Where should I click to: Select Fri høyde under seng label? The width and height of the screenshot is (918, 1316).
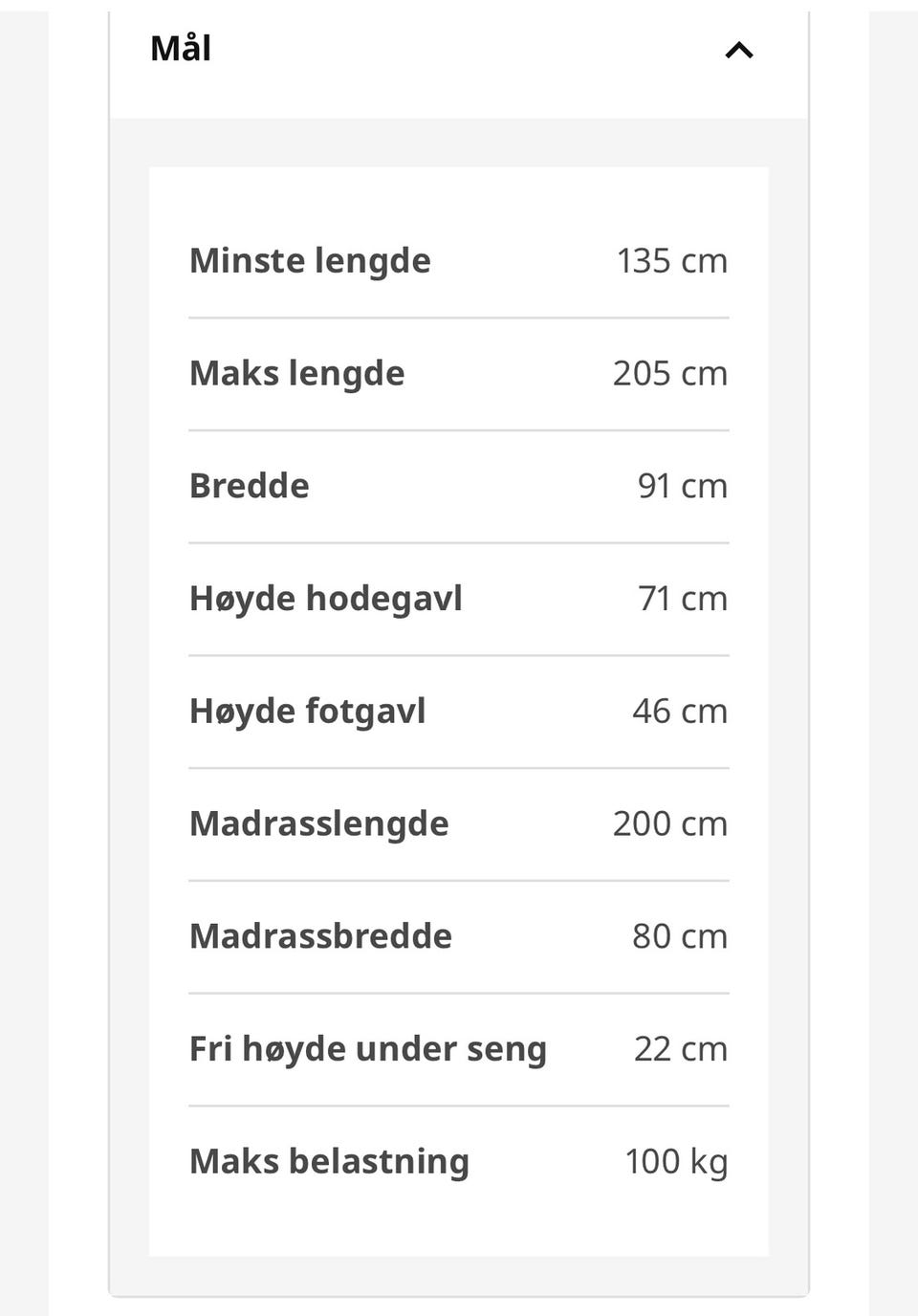368,1049
